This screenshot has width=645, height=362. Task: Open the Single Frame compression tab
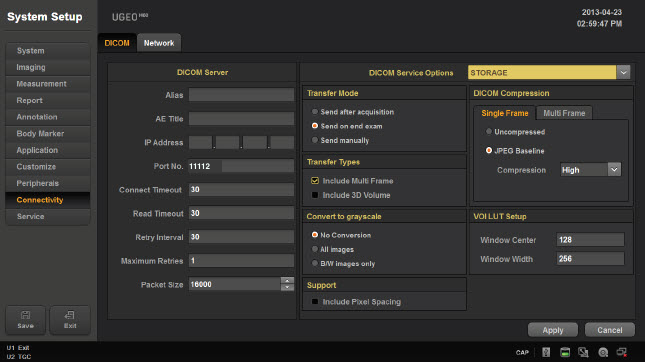coord(505,113)
